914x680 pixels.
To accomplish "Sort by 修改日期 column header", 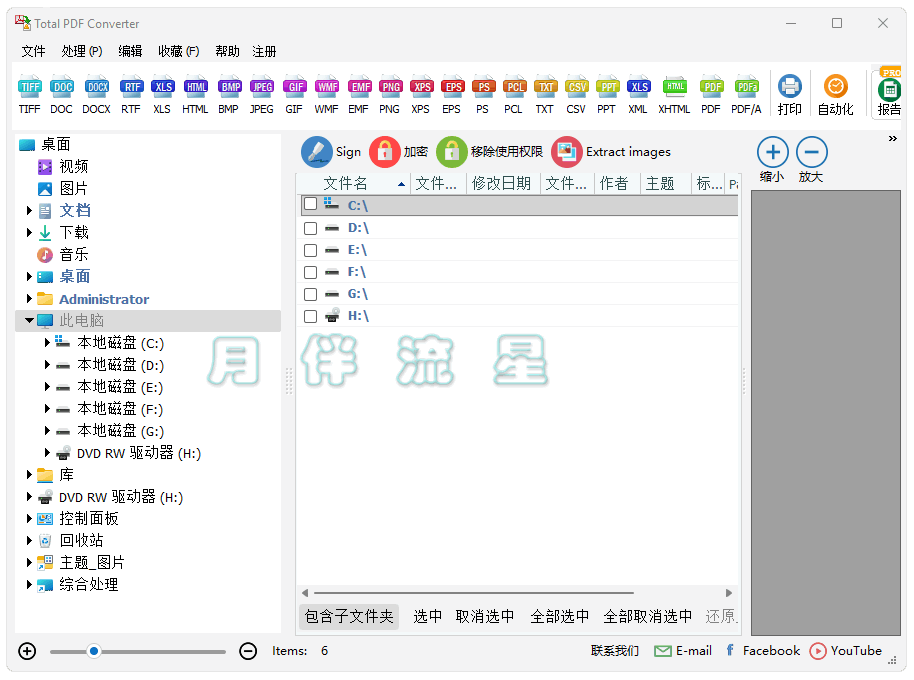I will pos(502,184).
